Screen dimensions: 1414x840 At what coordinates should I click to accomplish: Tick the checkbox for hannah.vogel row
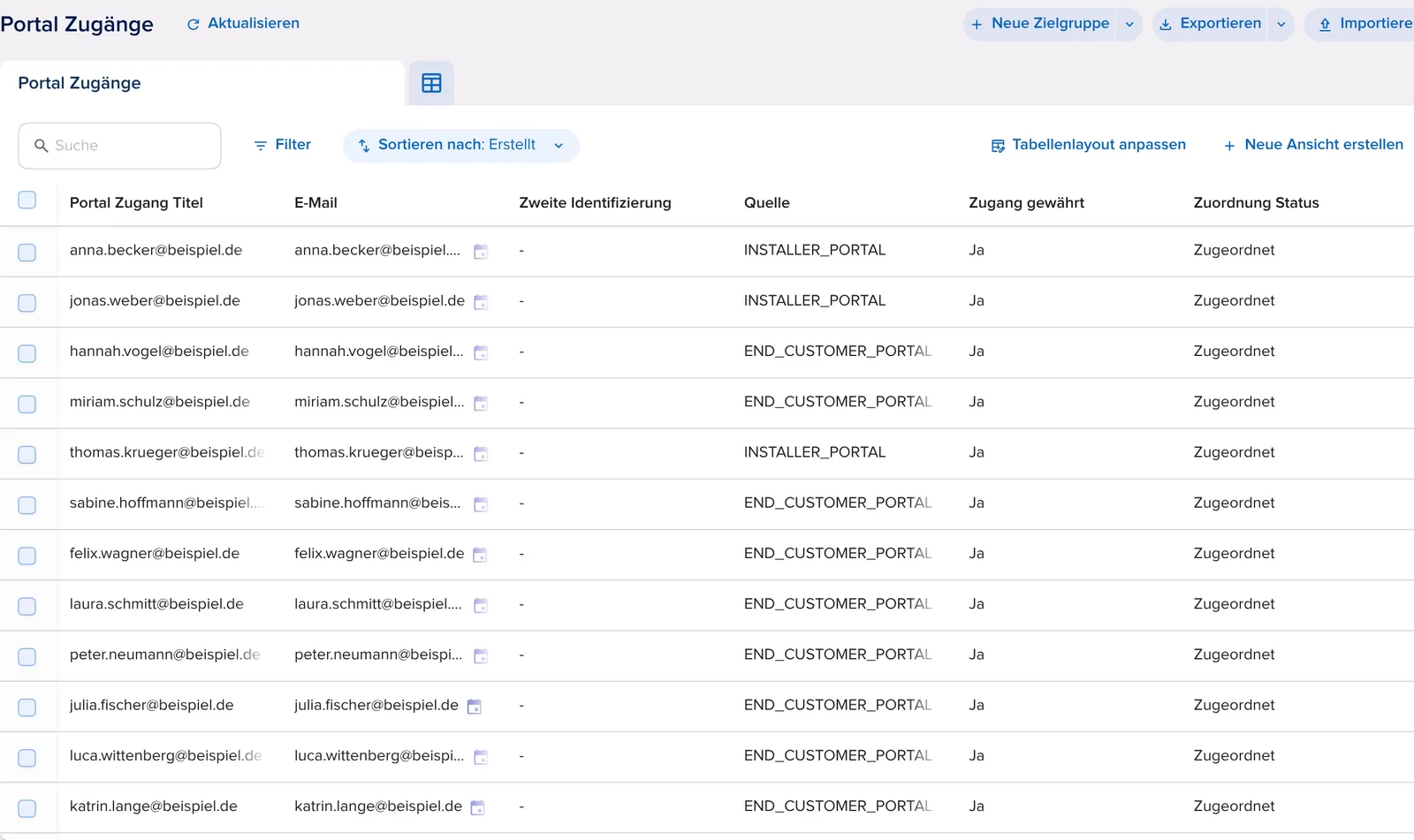point(27,353)
